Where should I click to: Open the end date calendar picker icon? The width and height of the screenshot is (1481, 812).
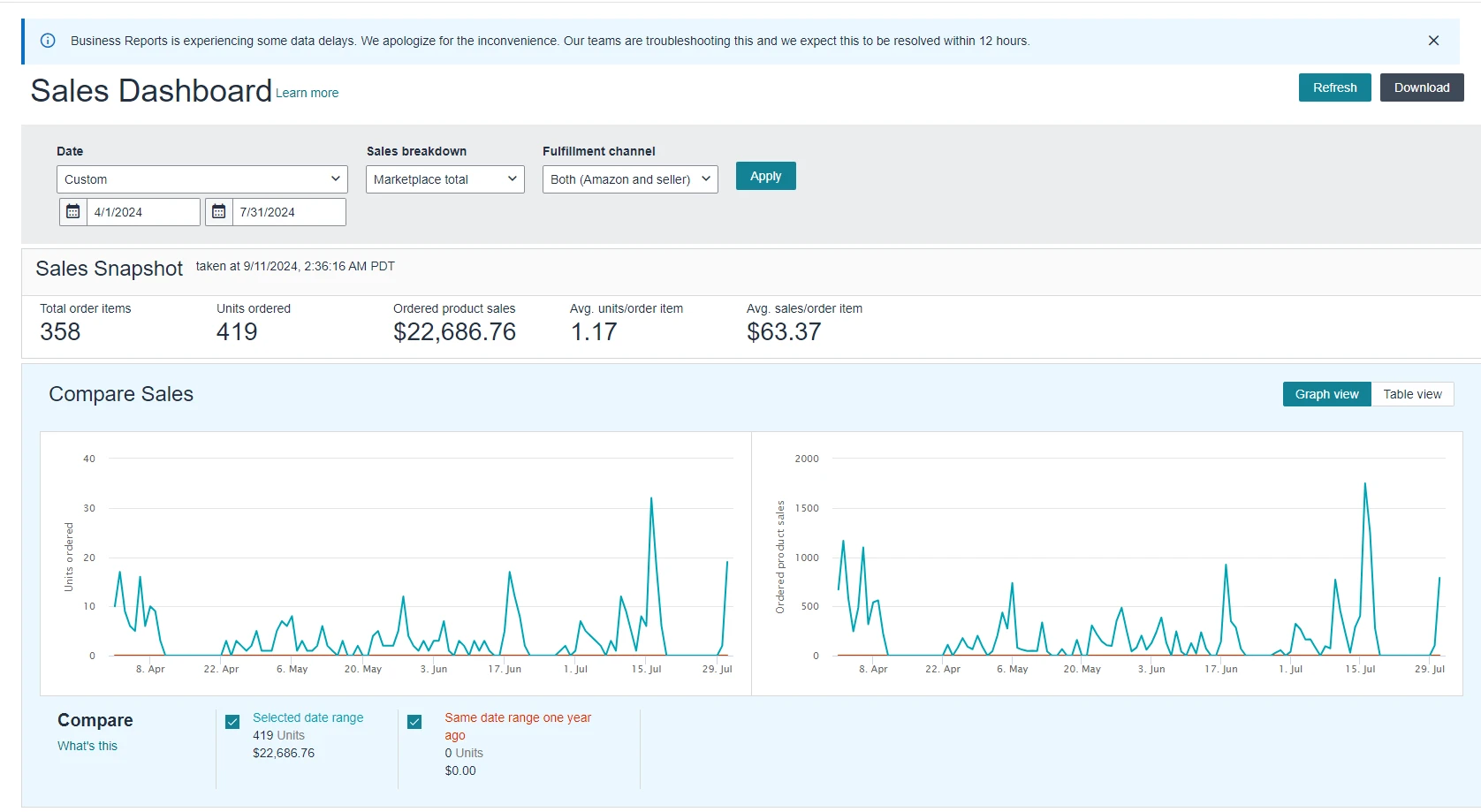(x=219, y=212)
